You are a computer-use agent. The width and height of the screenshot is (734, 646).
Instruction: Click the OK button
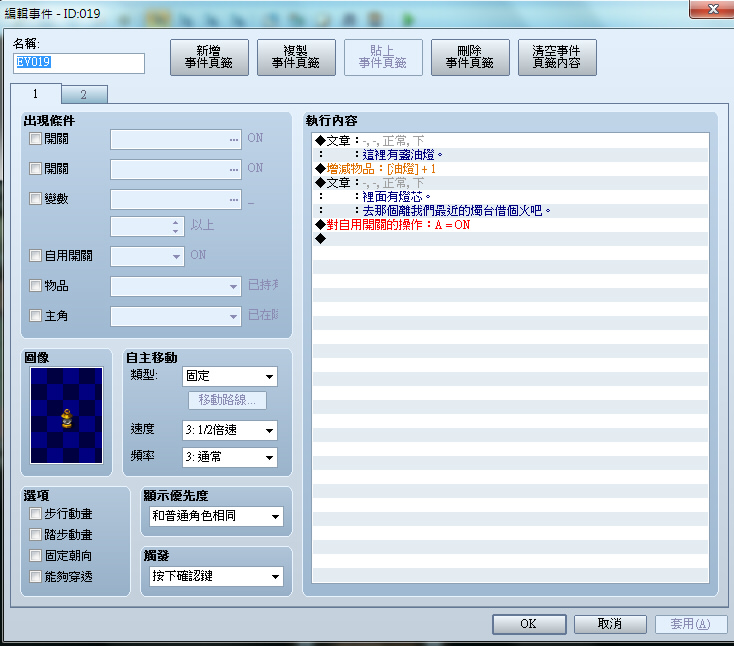(x=529, y=624)
